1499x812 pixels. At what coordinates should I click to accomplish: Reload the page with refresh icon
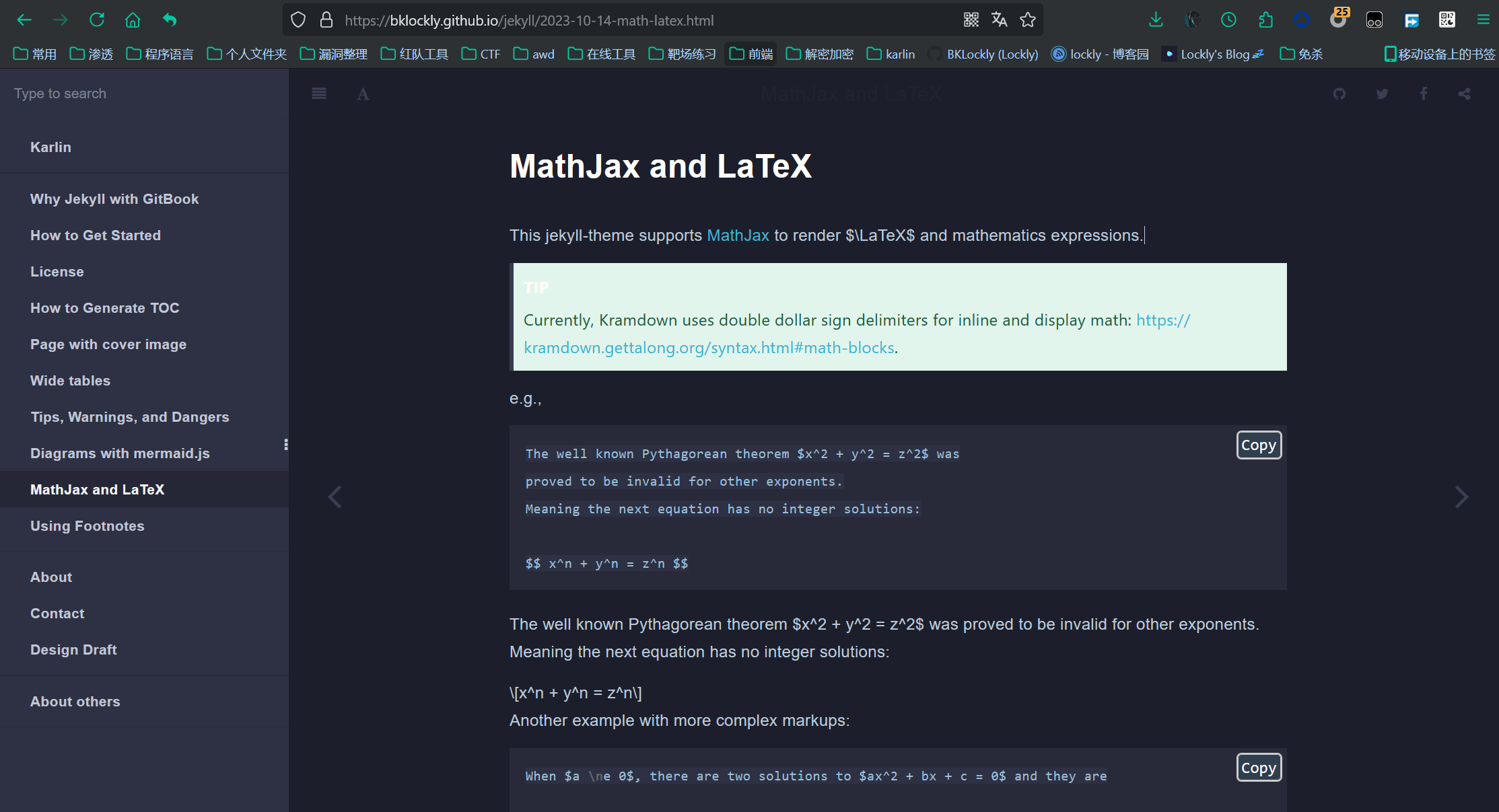(97, 20)
